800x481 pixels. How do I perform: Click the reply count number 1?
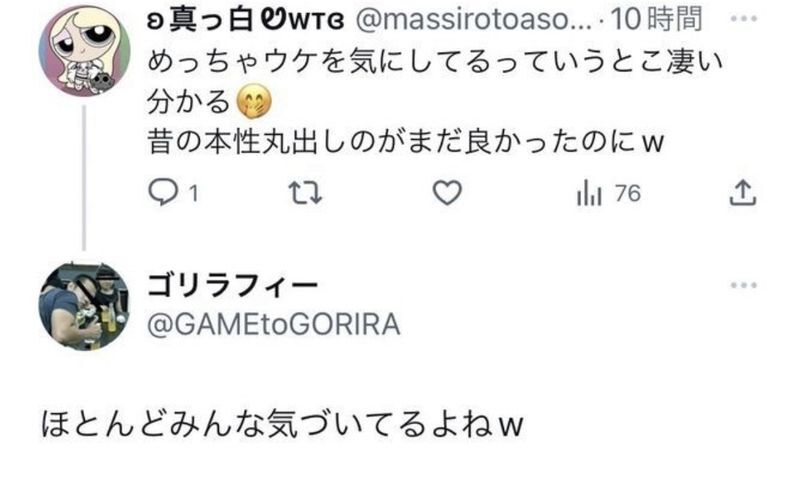(x=193, y=194)
